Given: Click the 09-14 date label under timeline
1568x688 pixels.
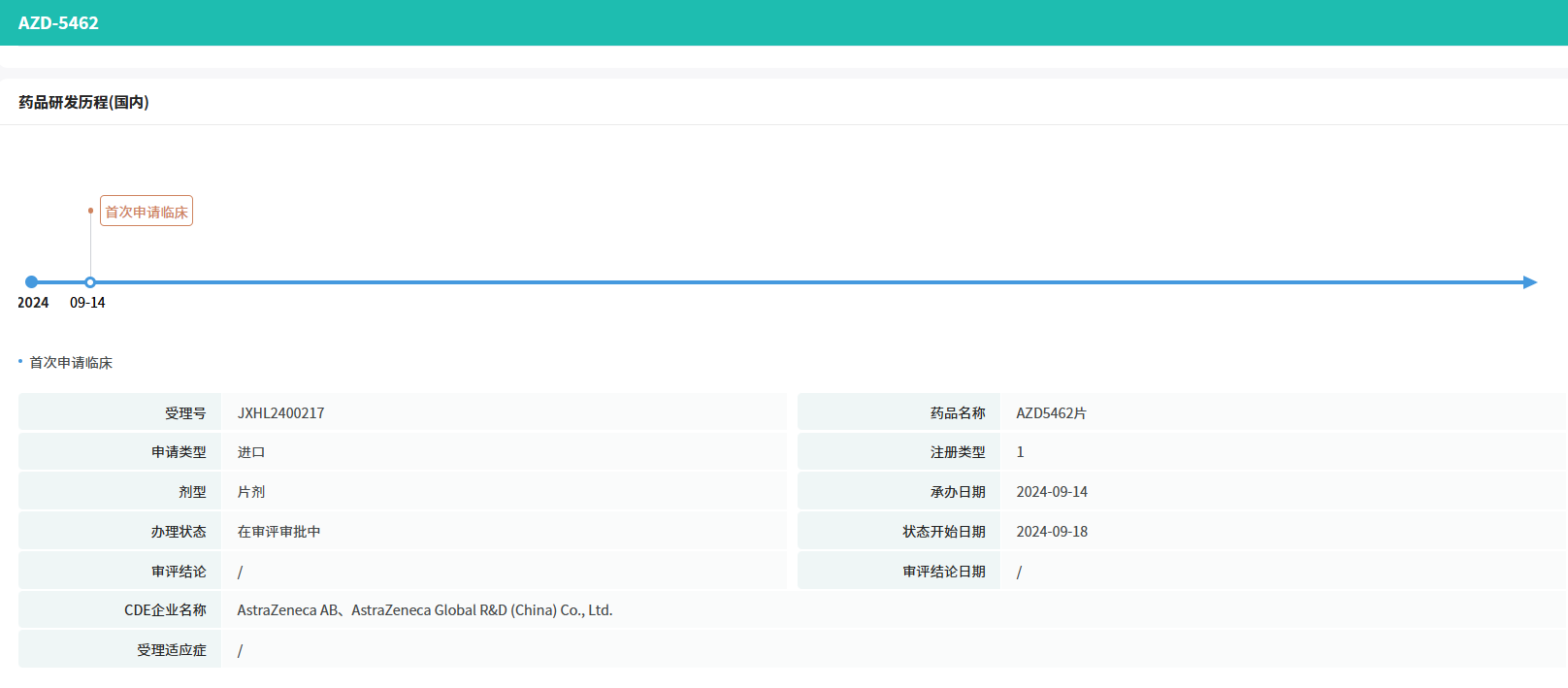Looking at the screenshot, I should pos(87,303).
